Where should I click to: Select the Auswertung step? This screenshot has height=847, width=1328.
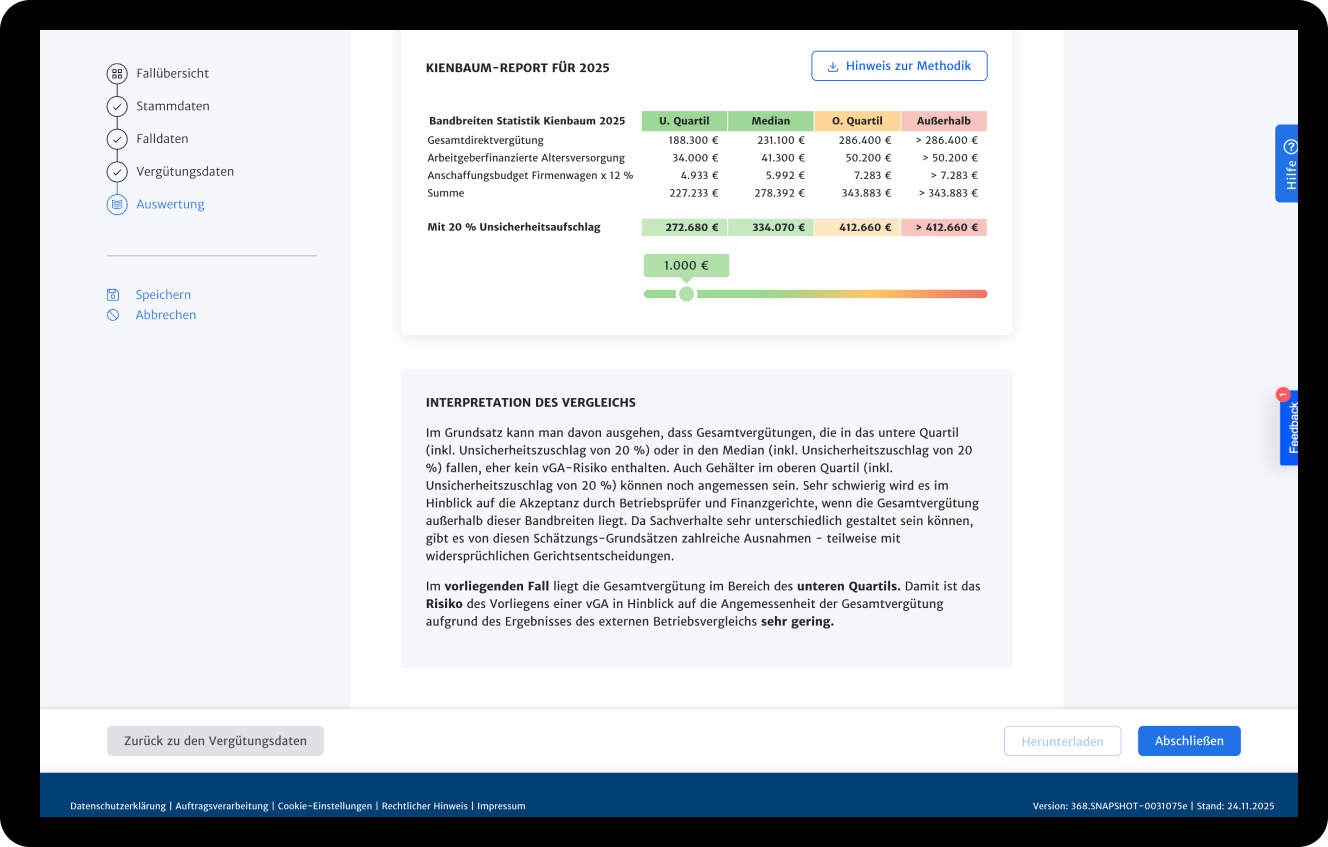(x=170, y=204)
